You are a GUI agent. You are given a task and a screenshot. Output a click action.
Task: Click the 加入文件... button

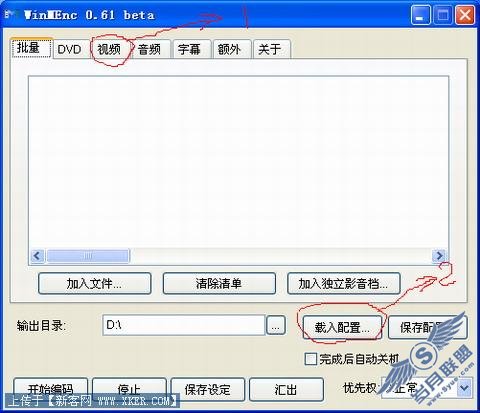click(x=95, y=284)
